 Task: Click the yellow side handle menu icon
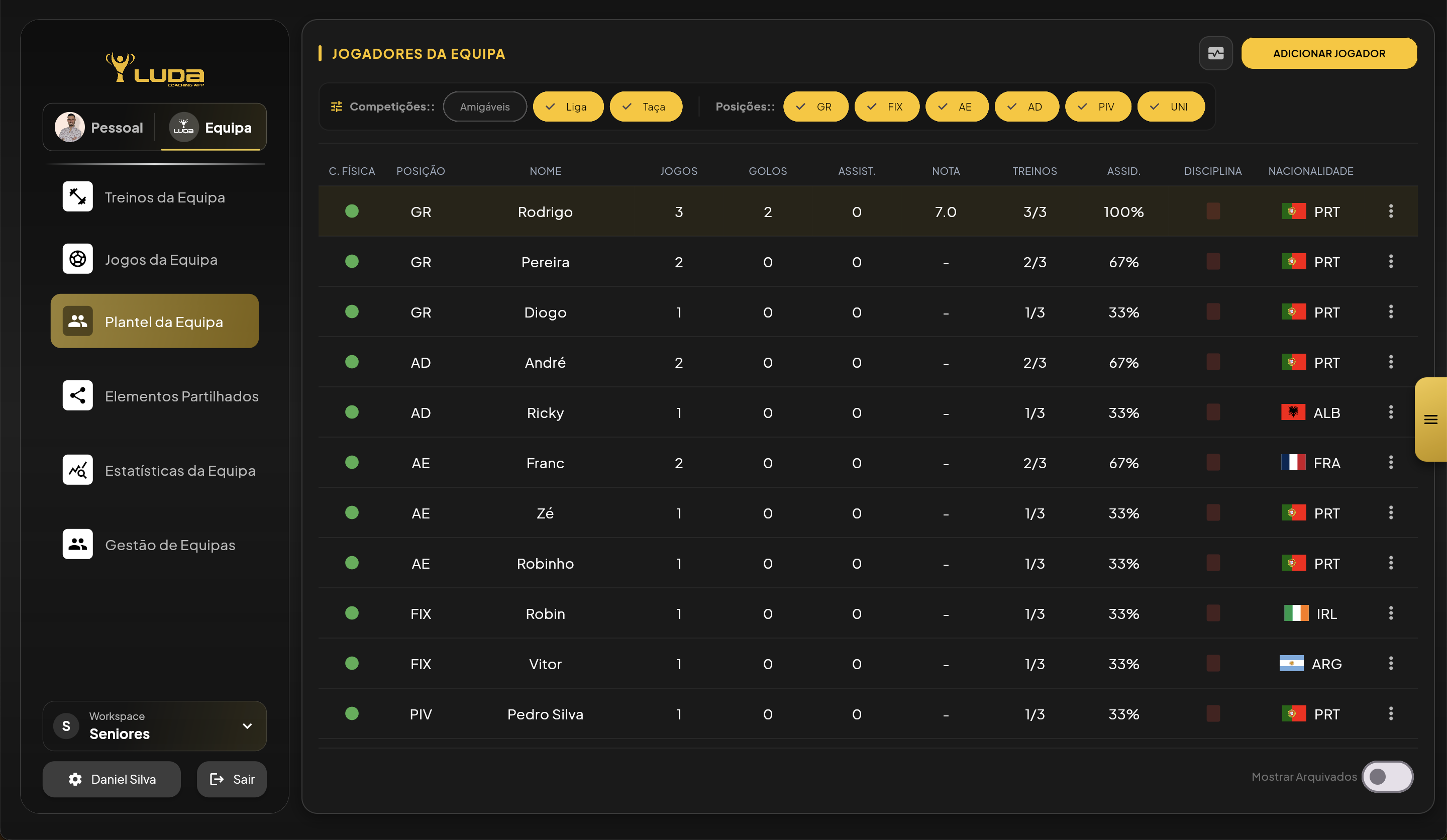(1430, 419)
